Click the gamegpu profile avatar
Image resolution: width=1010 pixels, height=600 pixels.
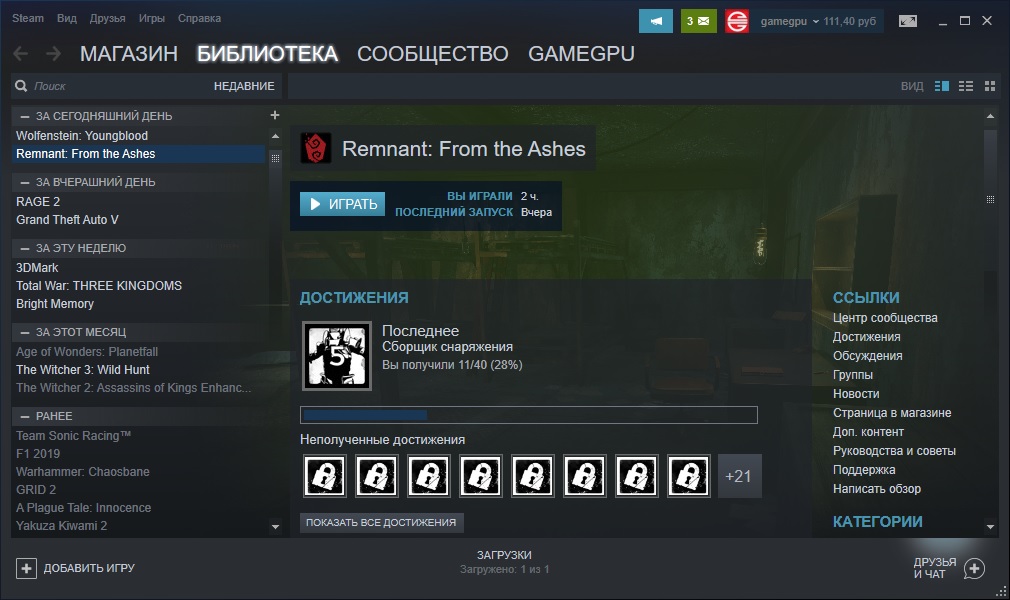(x=737, y=21)
